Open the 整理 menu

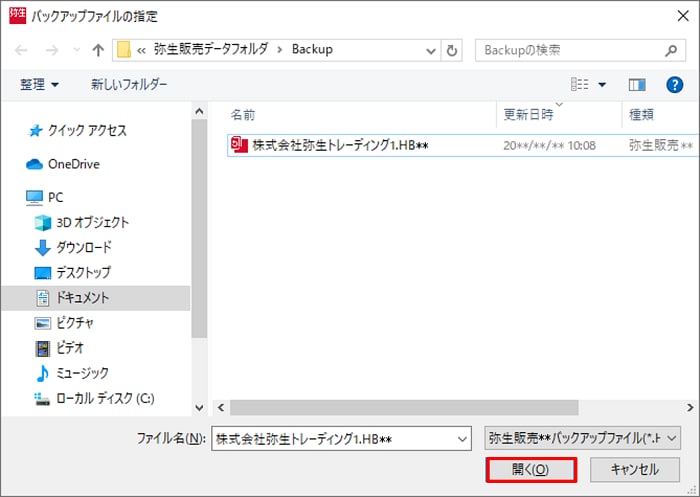click(39, 84)
